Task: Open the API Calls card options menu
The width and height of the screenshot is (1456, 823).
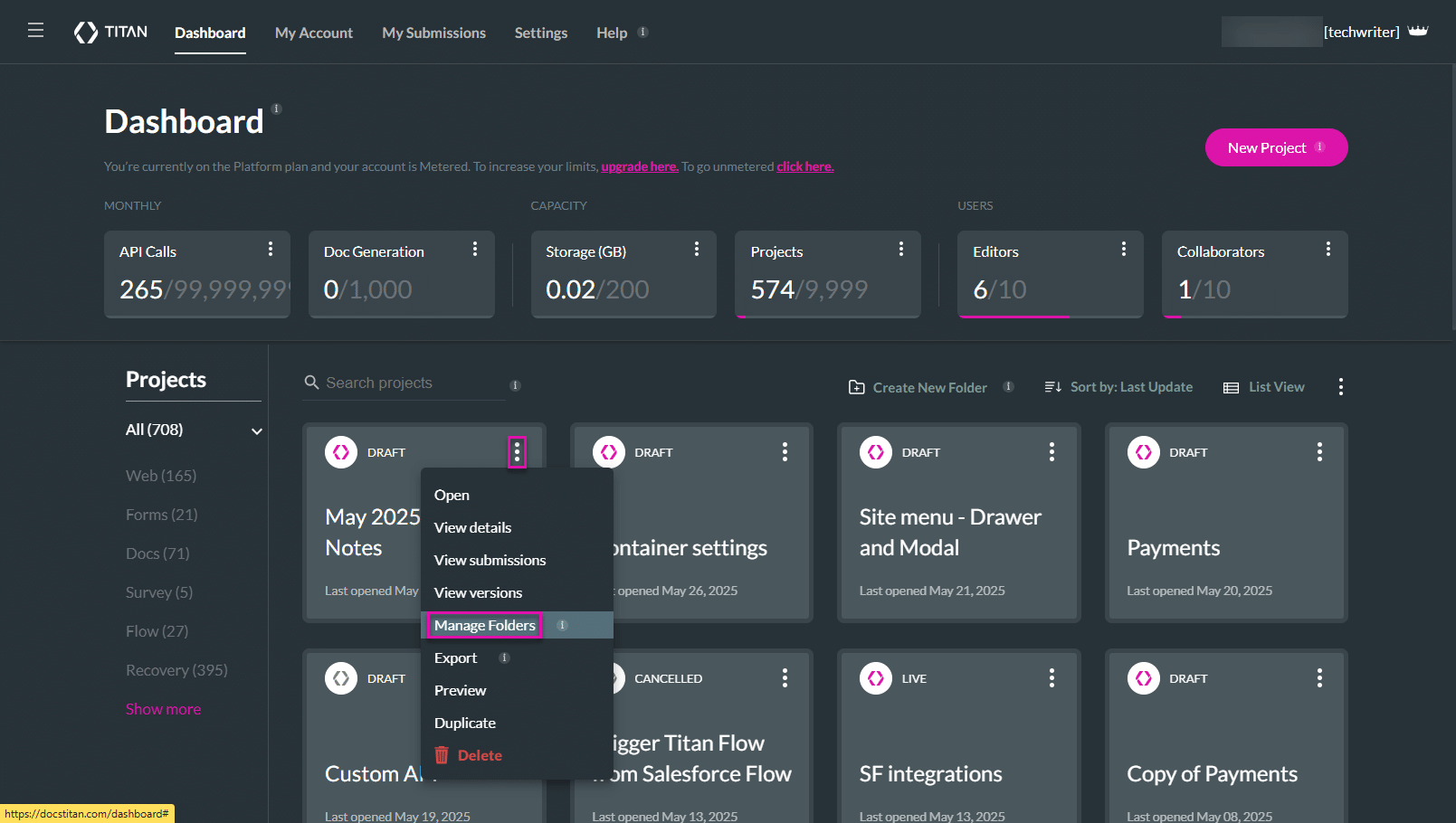Action: tap(270, 249)
